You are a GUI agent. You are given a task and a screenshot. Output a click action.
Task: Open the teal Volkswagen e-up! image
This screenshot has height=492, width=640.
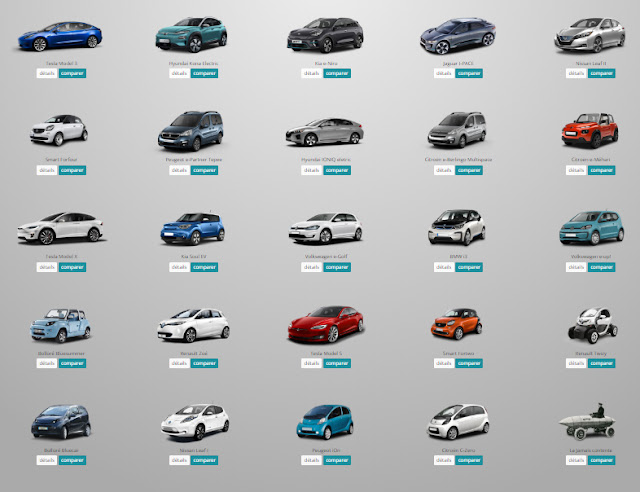(591, 227)
